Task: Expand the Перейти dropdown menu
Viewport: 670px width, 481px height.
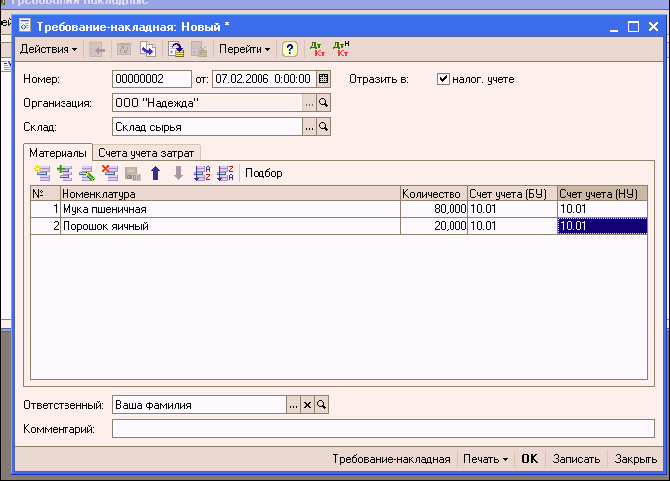Action: (245, 48)
